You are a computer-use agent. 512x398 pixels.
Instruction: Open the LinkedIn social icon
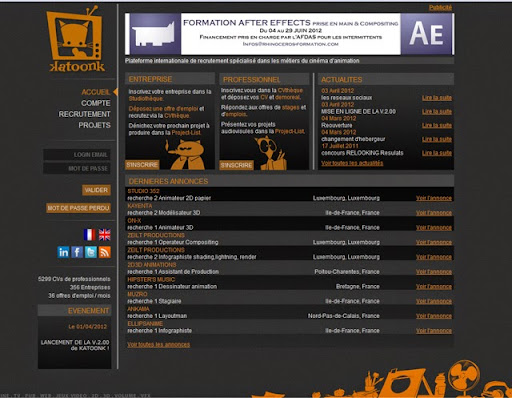[63, 252]
